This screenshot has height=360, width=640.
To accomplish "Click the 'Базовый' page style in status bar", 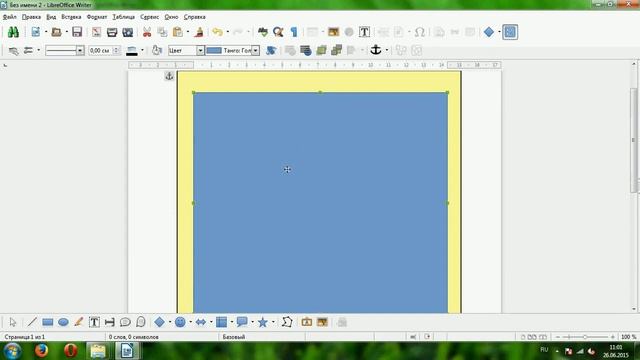I will (x=234, y=337).
